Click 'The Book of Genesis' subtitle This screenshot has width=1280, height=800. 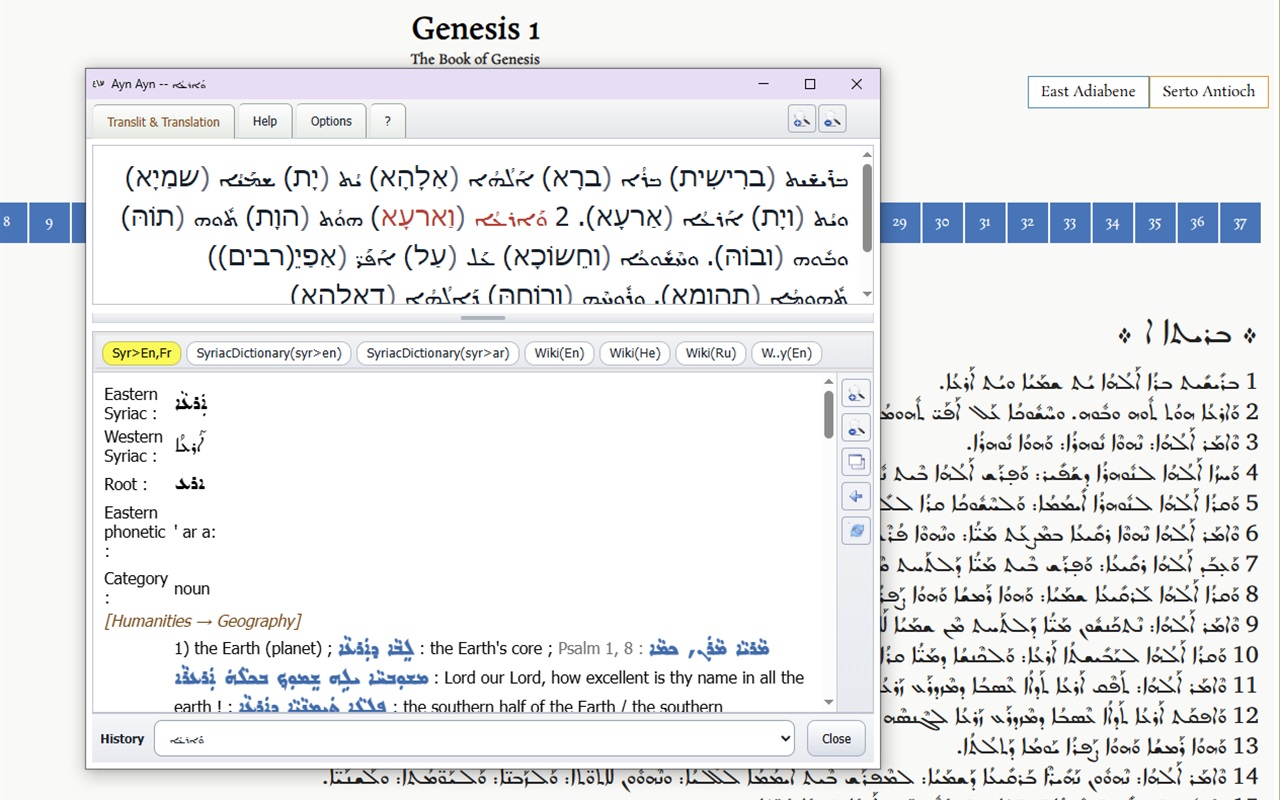click(475, 59)
